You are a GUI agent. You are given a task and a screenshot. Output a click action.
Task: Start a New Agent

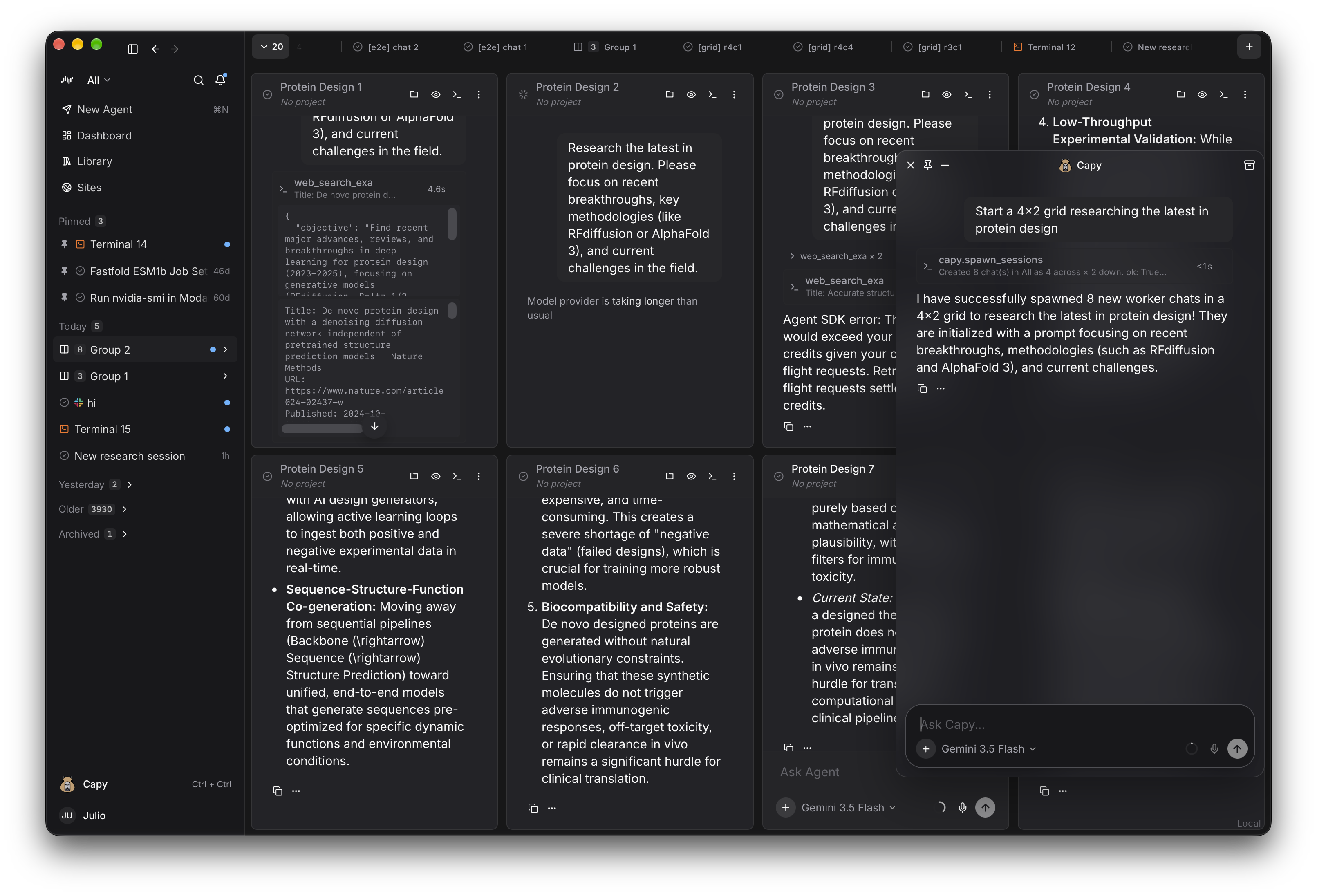(146, 110)
